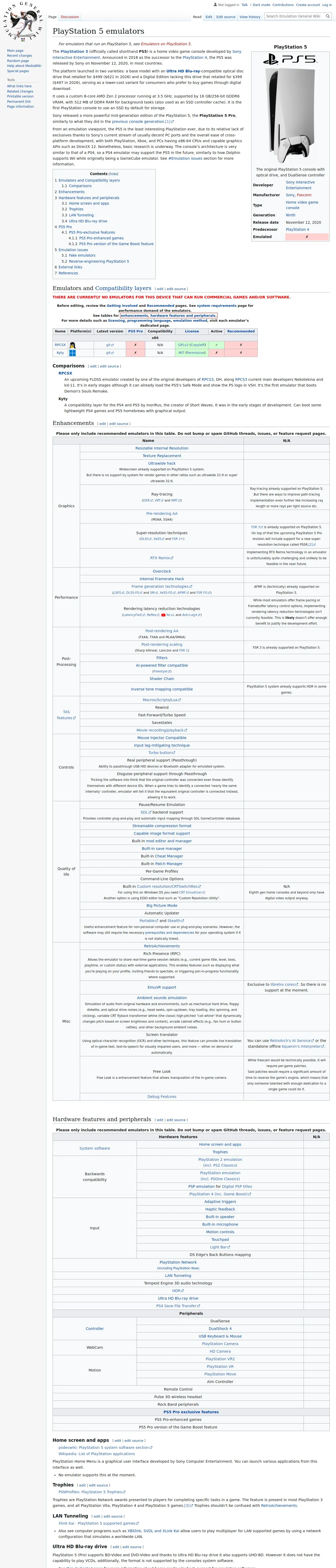This screenshot has height=1568, width=336.
Task: Open the RetroAchievements link in table
Action: [x=162, y=946]
